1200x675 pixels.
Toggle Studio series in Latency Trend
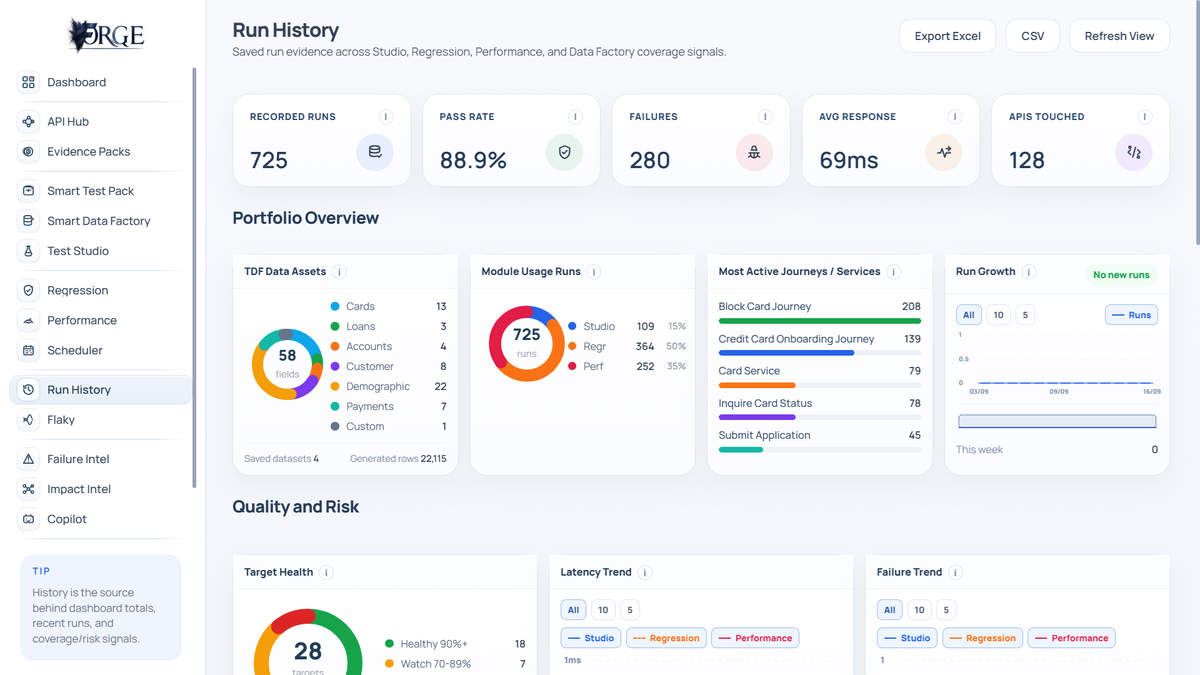pos(591,638)
